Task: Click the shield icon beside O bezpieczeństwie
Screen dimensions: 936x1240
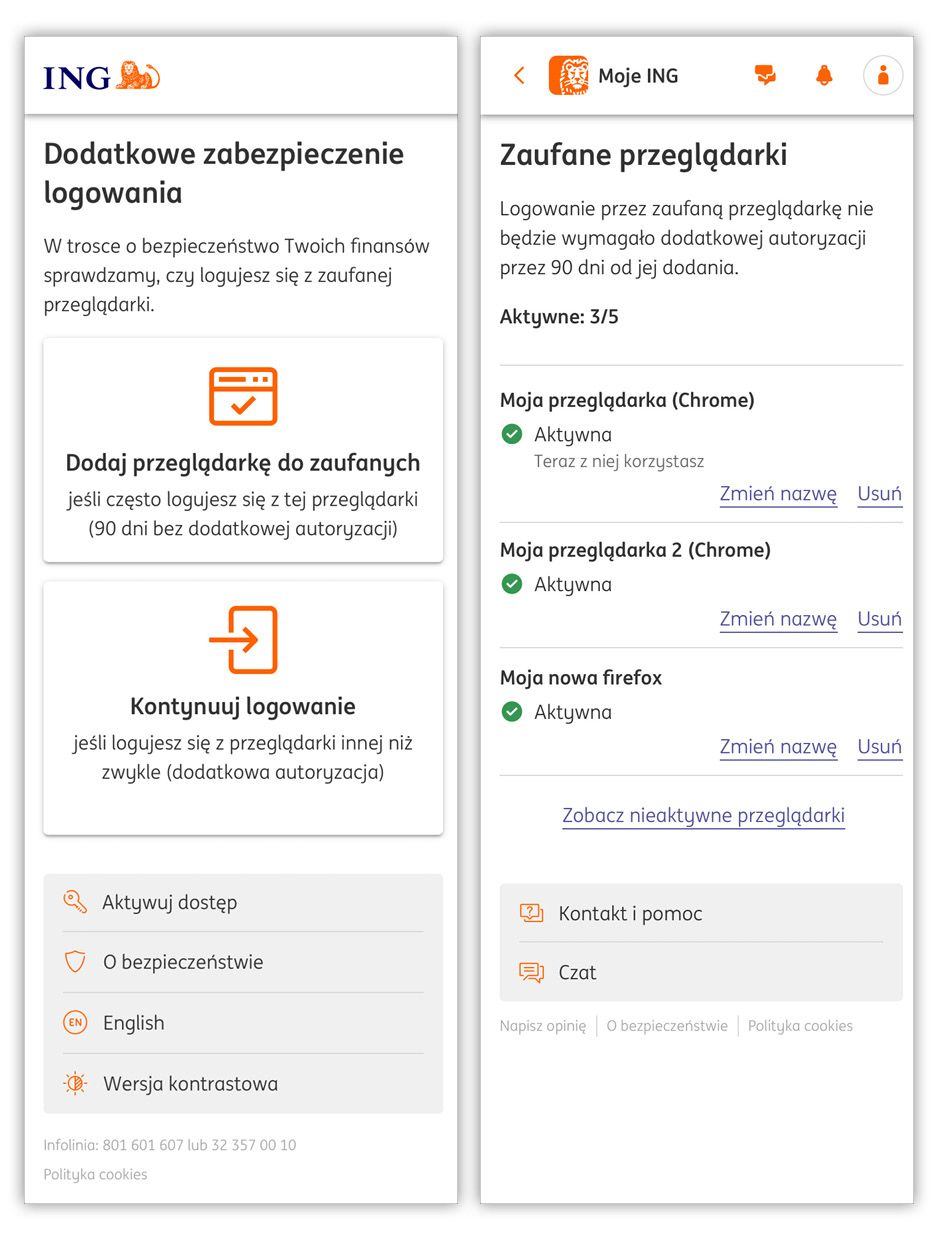Action: click(75, 962)
